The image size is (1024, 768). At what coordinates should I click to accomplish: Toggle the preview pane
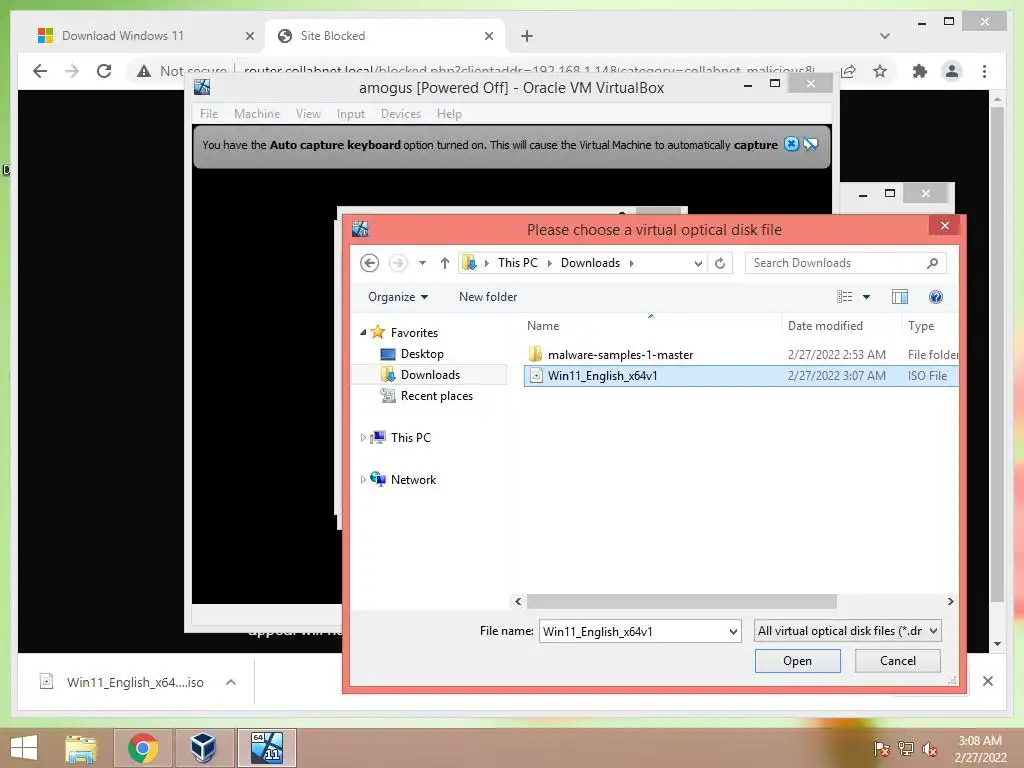pos(899,297)
